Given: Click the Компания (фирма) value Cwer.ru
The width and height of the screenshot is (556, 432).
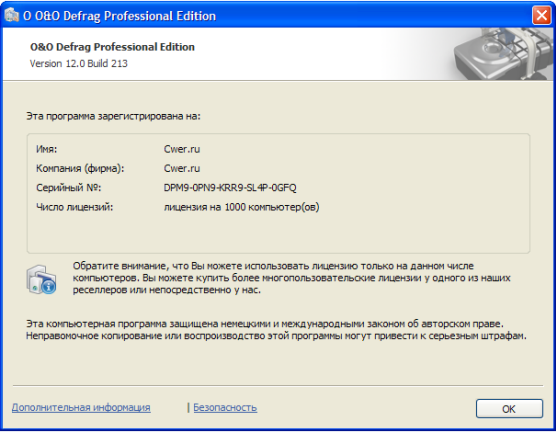Looking at the screenshot, I should coord(182,168).
